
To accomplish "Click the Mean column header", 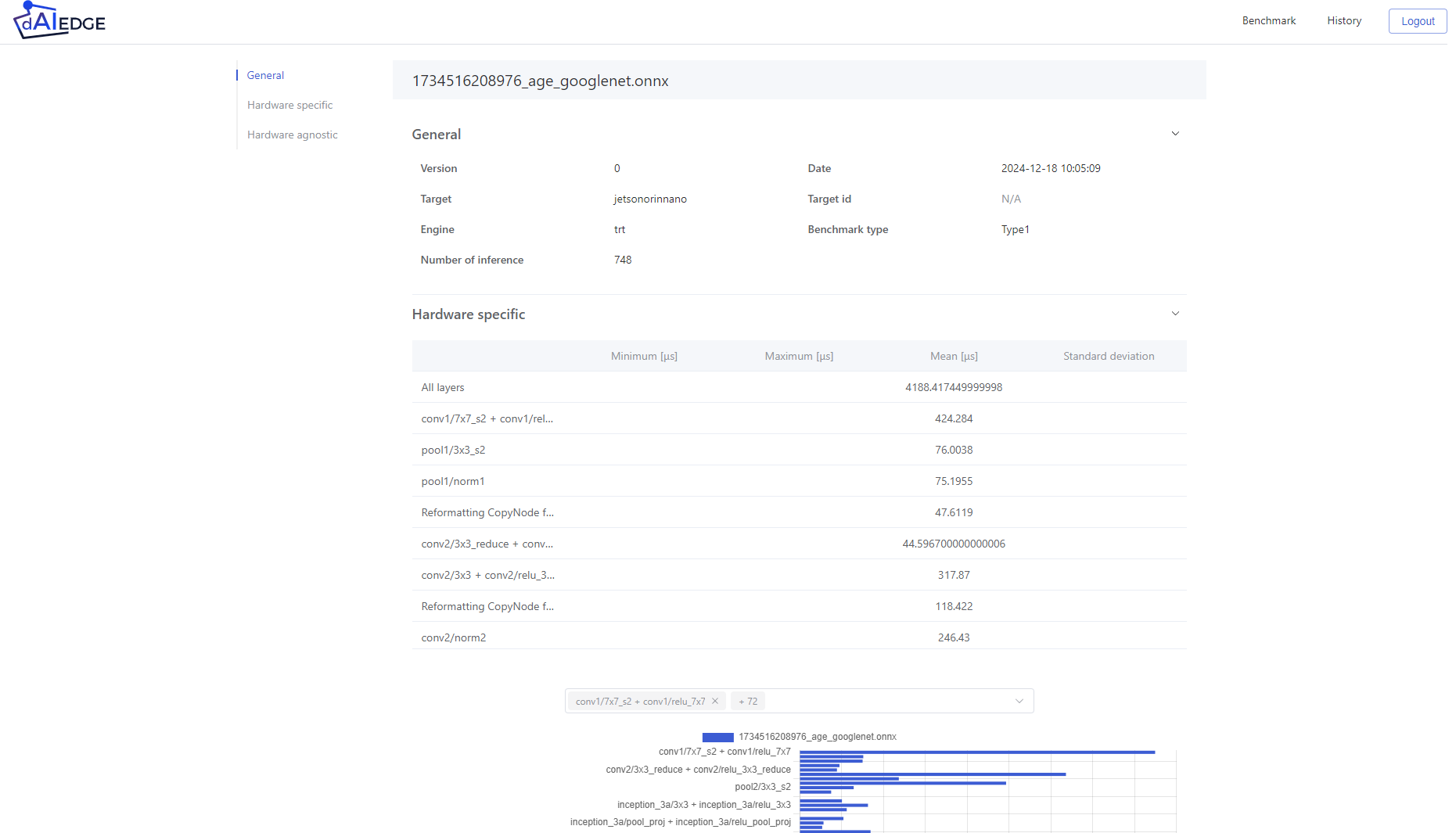I will click(953, 356).
